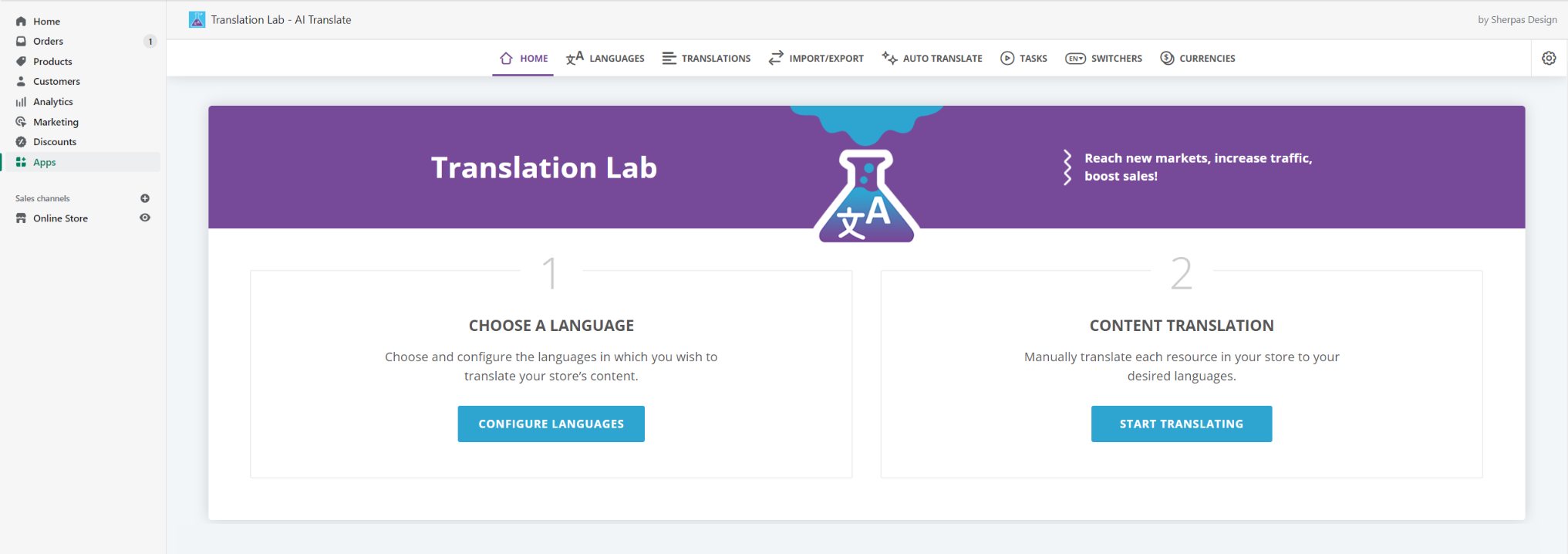Click the house icon on HOME tab
Viewport: 1568px width, 554px height.
pyautogui.click(x=506, y=58)
